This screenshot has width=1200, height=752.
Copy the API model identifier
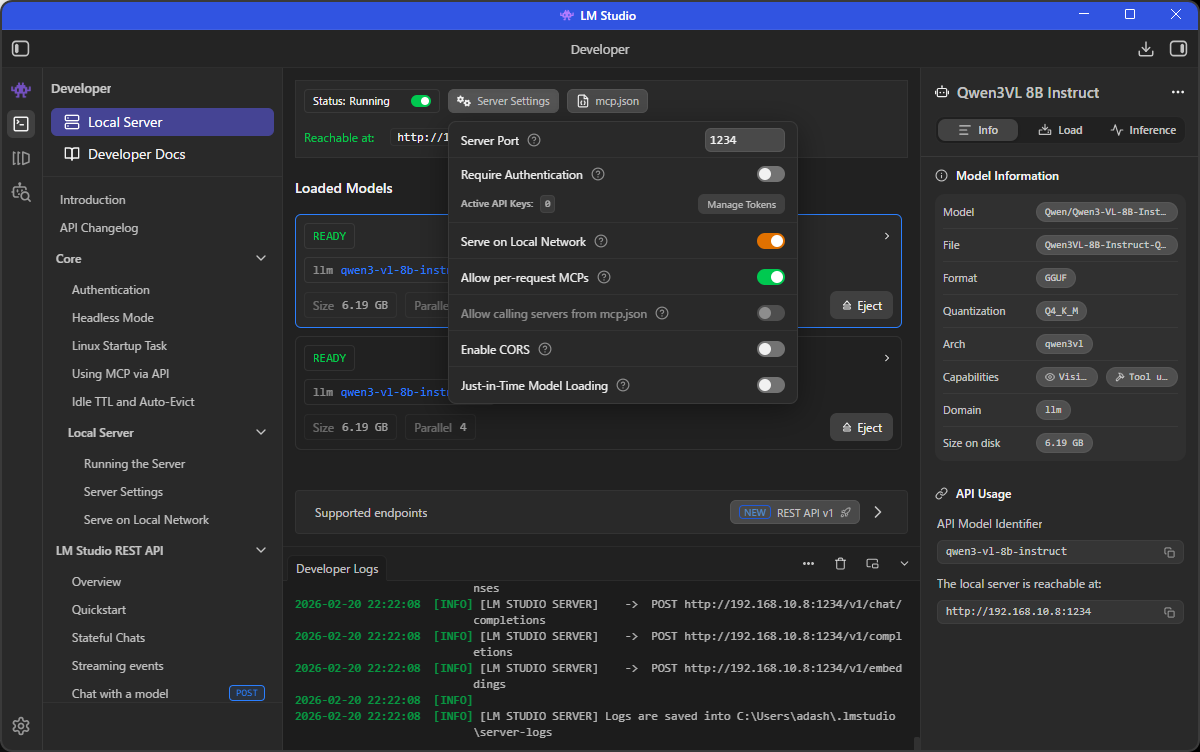1168,552
